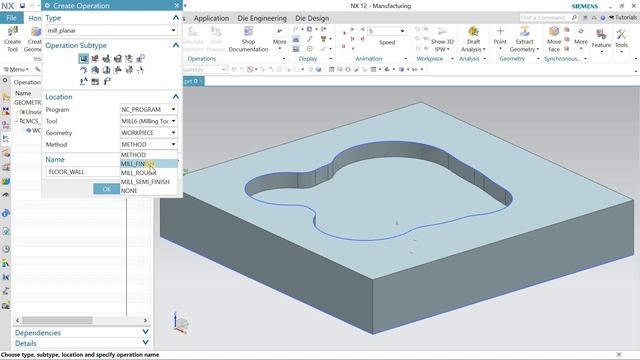
Task: Select MILL_ROUGH in the dropdown list
Action: coord(149,173)
